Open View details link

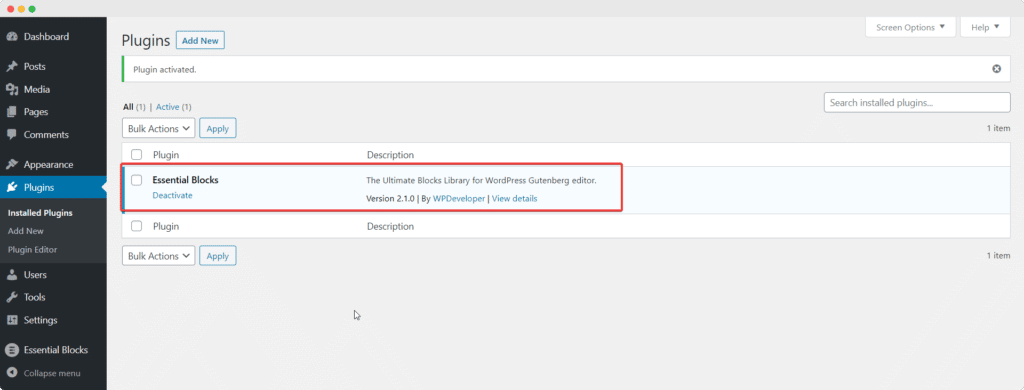pyautogui.click(x=515, y=199)
